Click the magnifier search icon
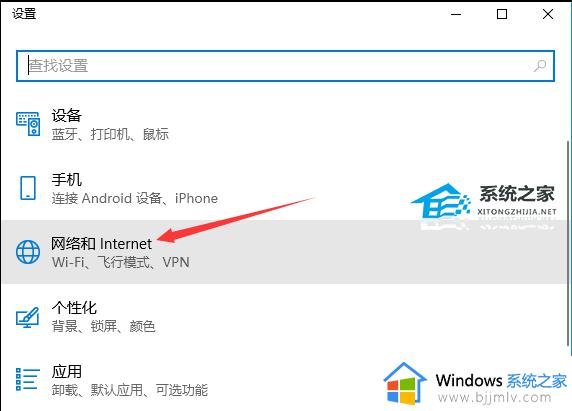This screenshot has height=411, width=572. [x=540, y=66]
